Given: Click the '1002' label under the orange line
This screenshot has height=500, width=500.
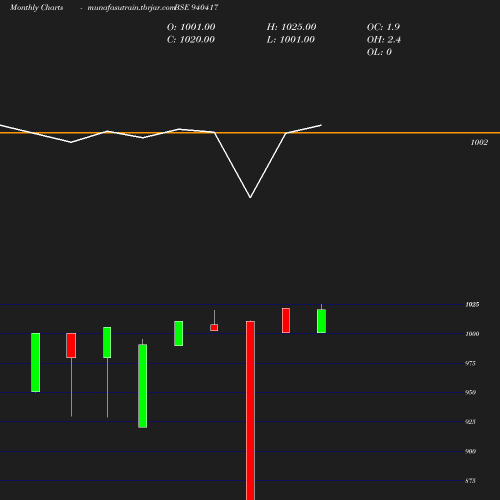Looking at the screenshot, I should pos(479,143).
